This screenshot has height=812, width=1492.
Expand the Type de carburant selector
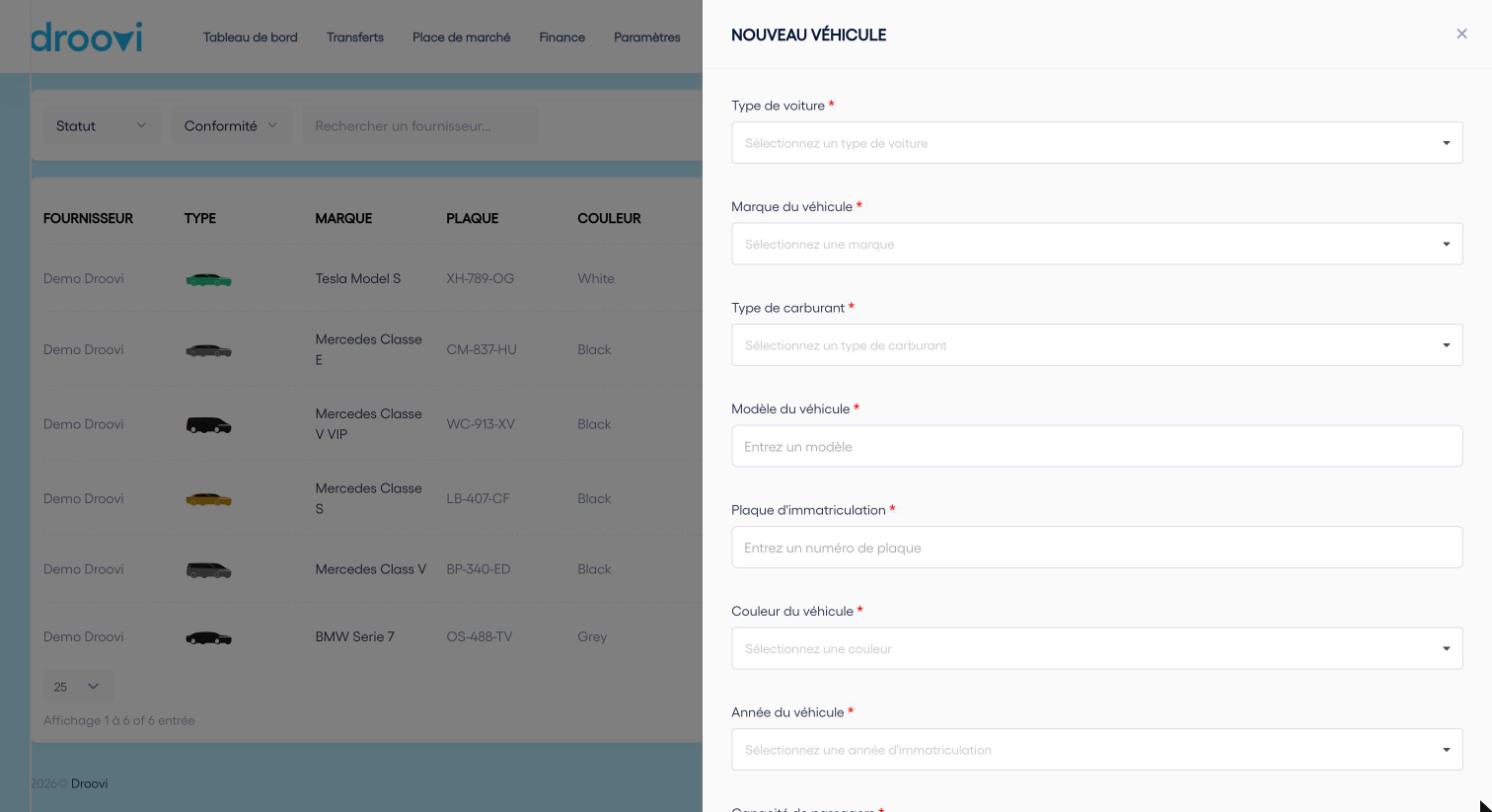coord(1097,345)
